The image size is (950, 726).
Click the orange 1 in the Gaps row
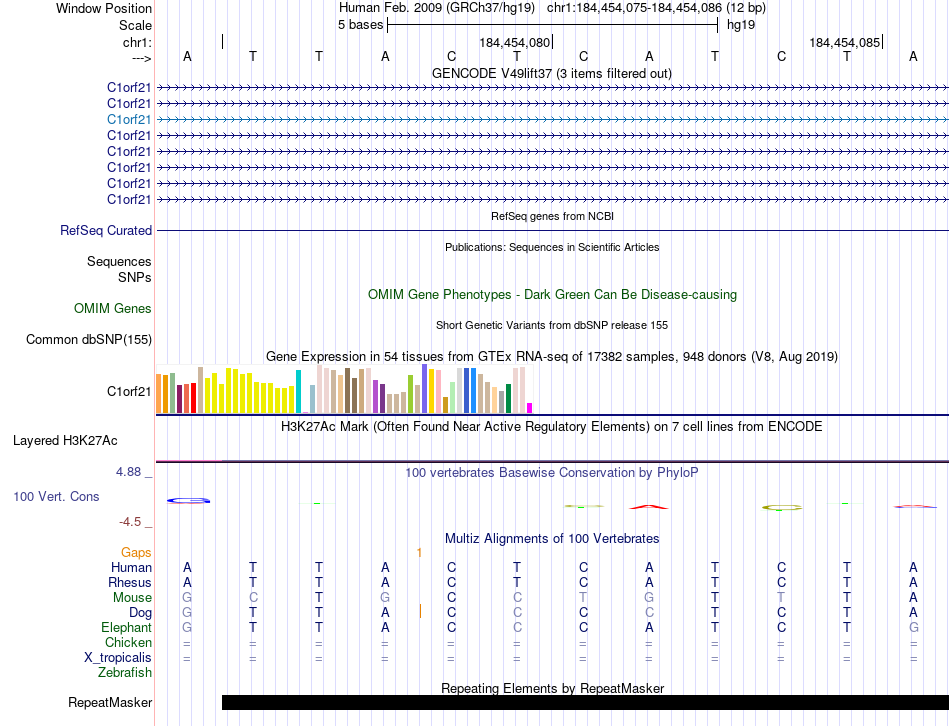coord(419,552)
